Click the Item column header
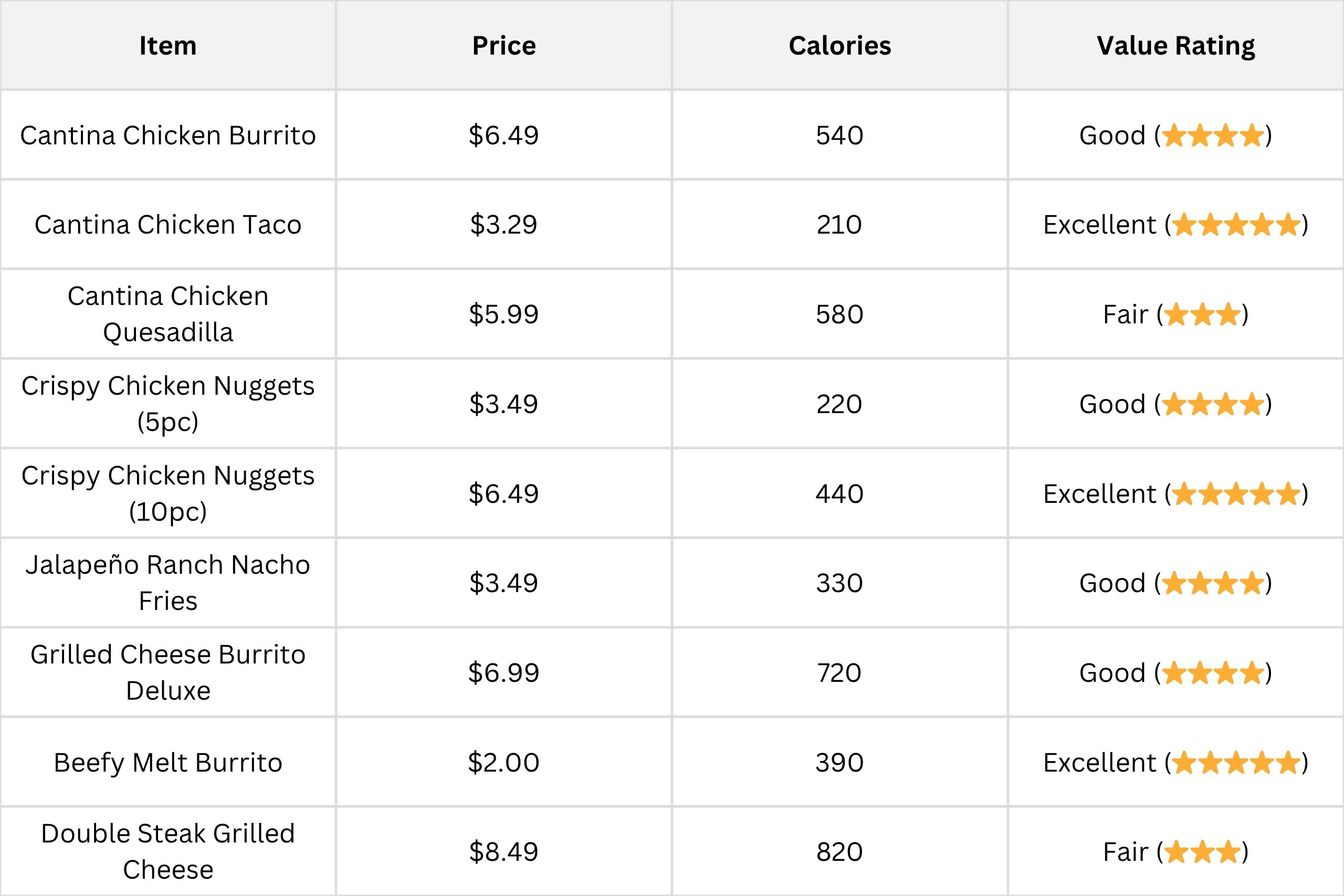Viewport: 1344px width, 896px height. click(x=168, y=46)
